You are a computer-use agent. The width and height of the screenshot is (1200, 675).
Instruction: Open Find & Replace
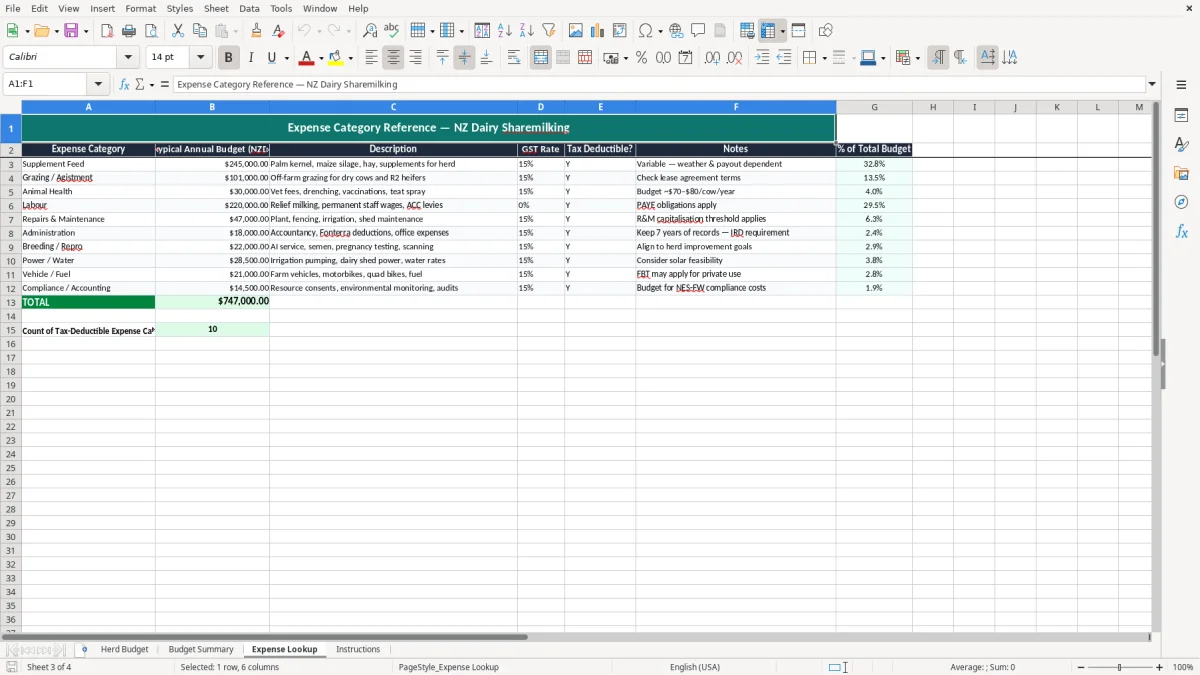click(370, 31)
